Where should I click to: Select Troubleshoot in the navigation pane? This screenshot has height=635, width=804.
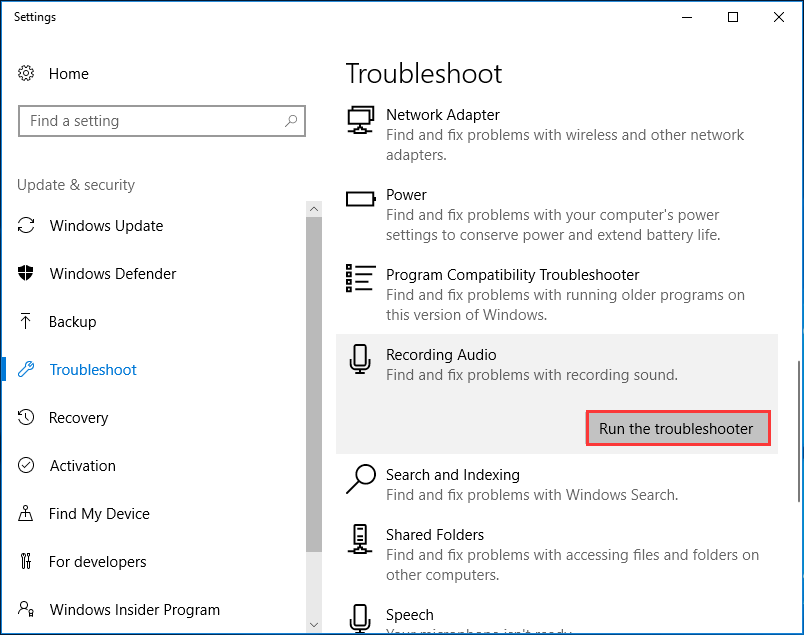[x=91, y=369]
